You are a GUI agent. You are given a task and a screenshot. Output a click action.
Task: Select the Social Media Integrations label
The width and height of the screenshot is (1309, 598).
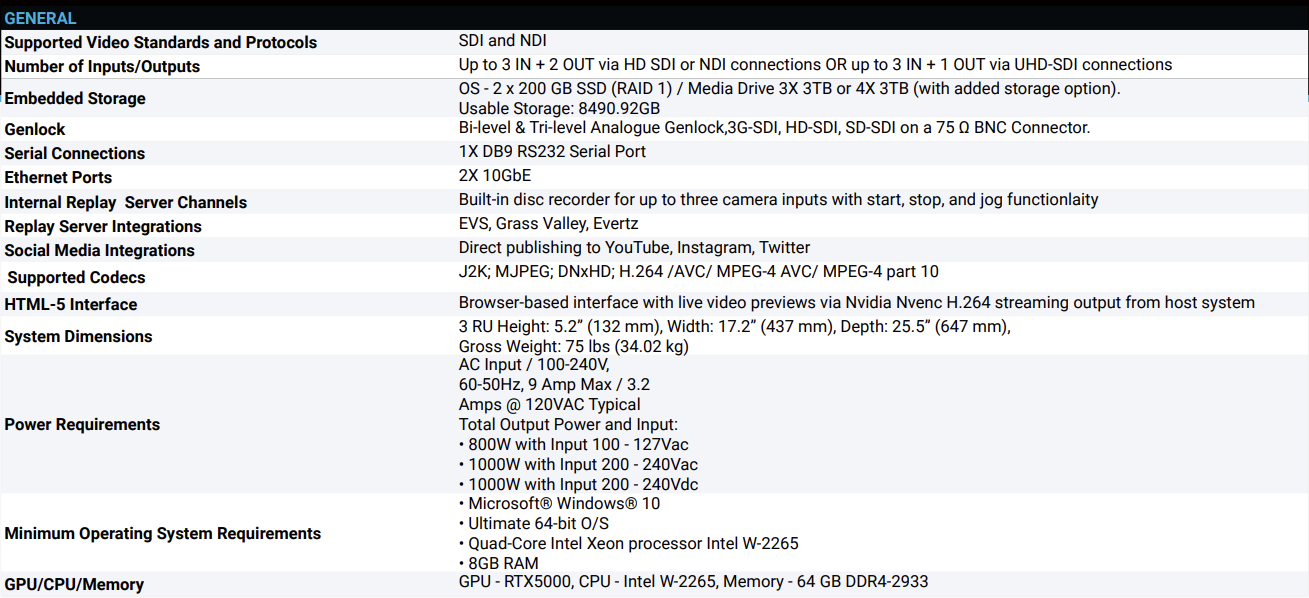(x=100, y=250)
